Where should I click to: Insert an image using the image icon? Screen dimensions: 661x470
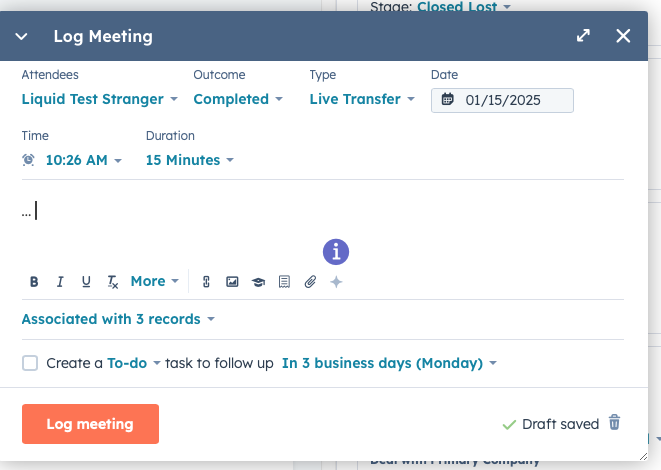[232, 282]
